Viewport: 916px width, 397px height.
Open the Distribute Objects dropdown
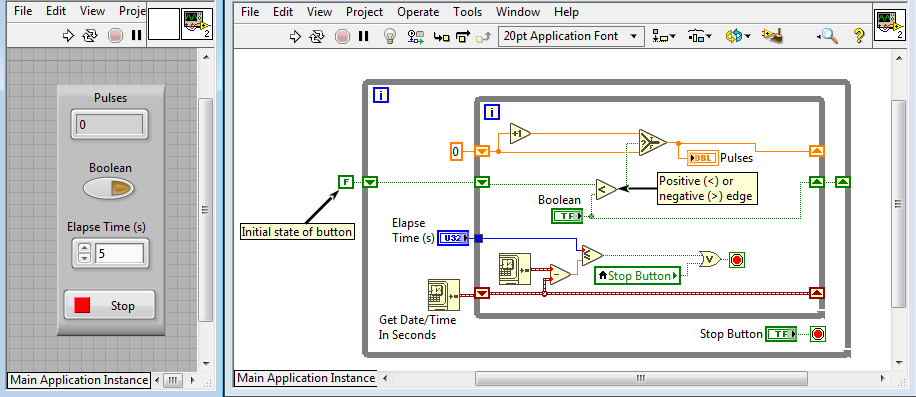pos(699,36)
